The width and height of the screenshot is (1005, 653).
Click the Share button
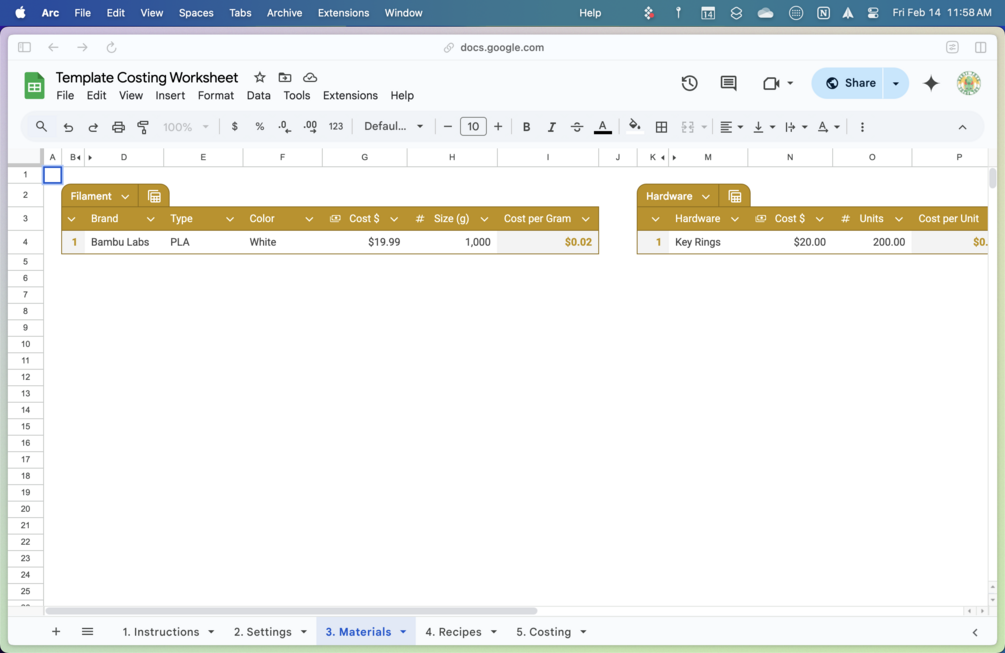point(848,83)
